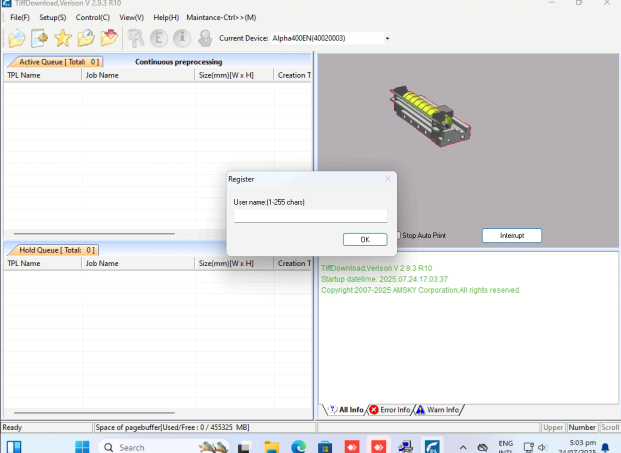
Task: Click the folder with red arrow icon
Action: click(x=109, y=38)
